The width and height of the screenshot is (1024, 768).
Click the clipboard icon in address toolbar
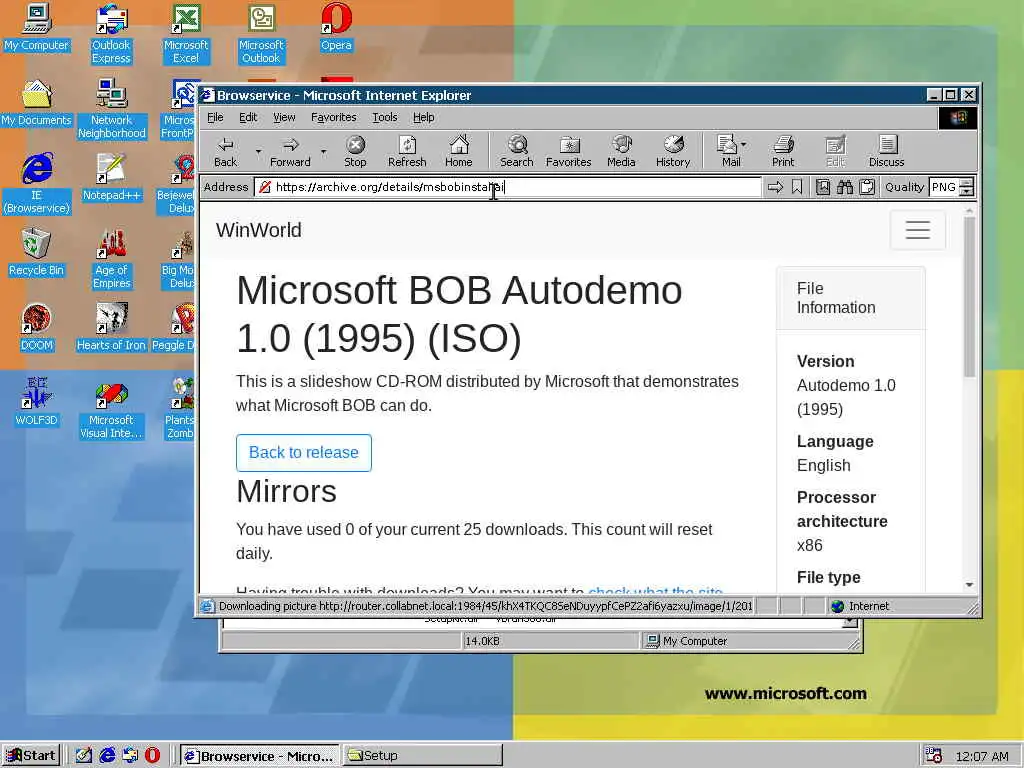pyautogui.click(x=867, y=187)
